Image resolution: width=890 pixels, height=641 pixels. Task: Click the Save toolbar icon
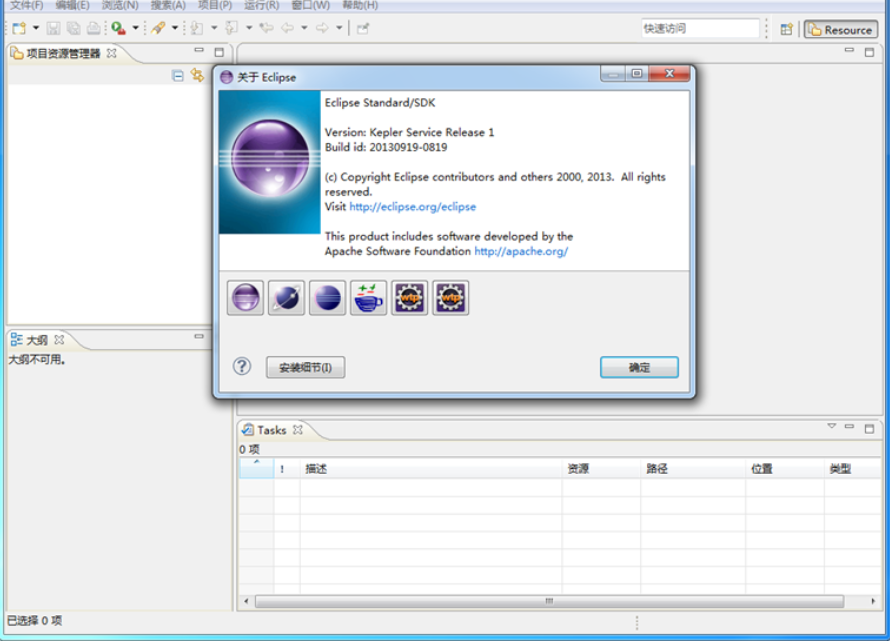(x=53, y=28)
